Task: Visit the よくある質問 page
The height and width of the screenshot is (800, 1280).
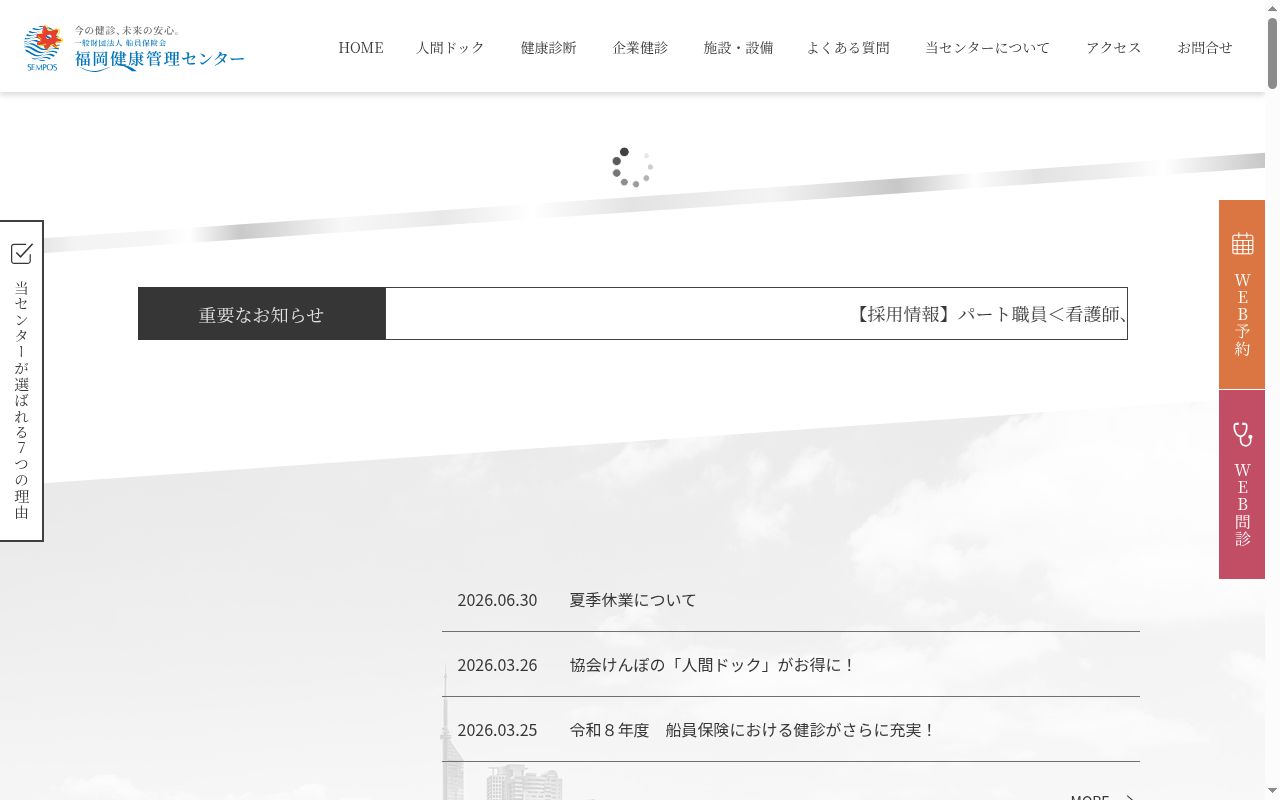Action: pos(848,47)
